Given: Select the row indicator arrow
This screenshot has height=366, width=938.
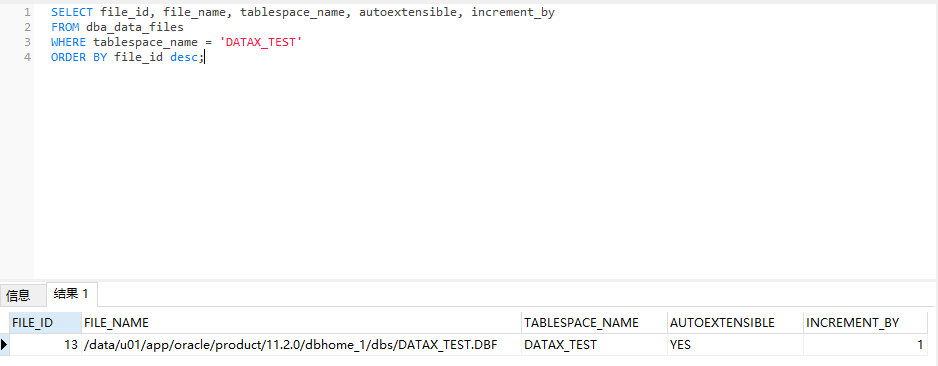Looking at the screenshot, I should pos(5,344).
